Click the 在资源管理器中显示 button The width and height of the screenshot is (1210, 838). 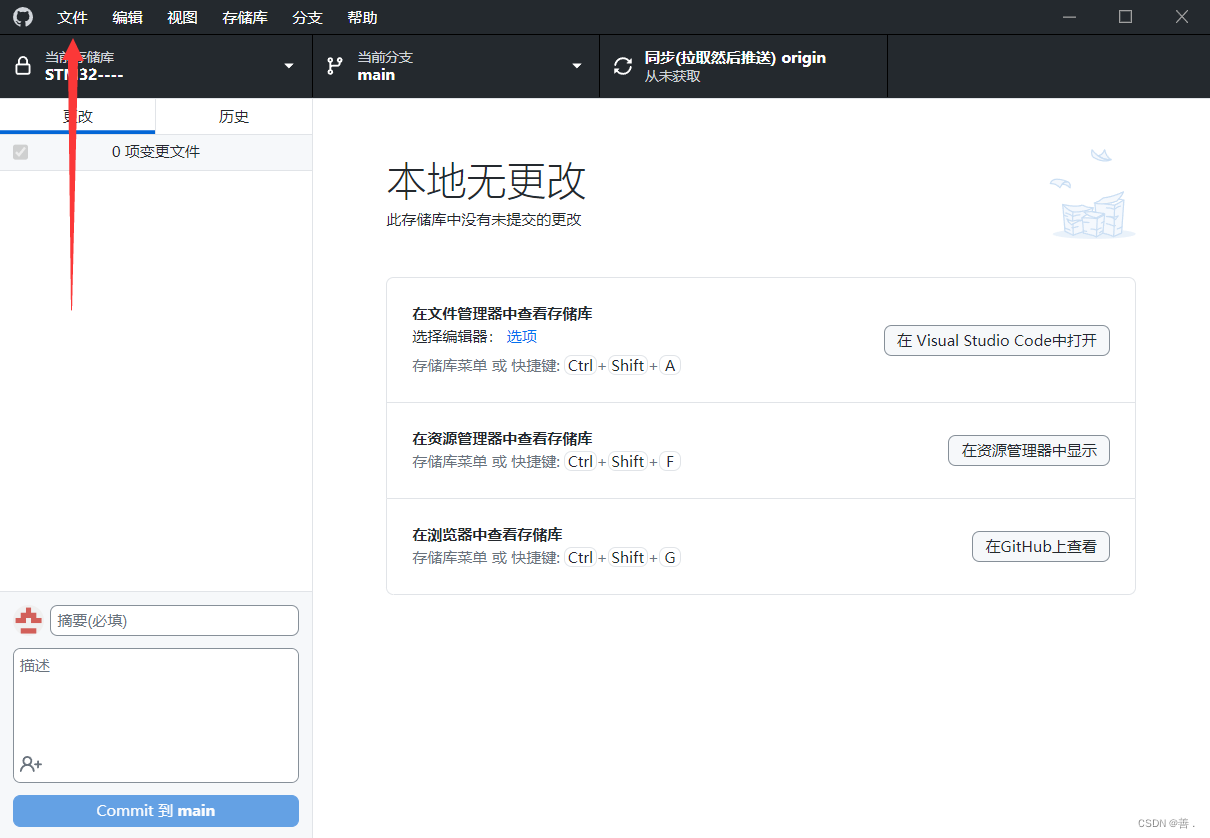[1029, 450]
